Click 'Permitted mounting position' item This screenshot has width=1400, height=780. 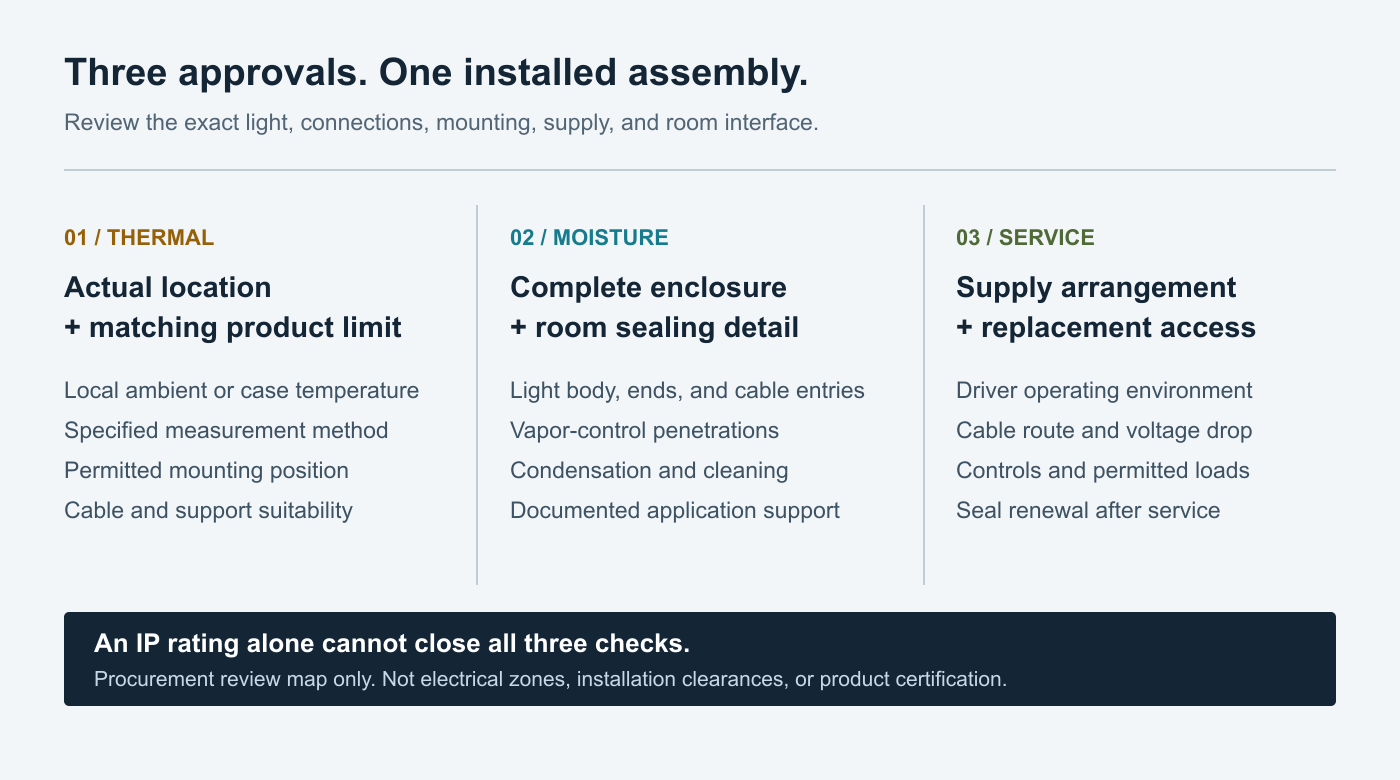(206, 471)
